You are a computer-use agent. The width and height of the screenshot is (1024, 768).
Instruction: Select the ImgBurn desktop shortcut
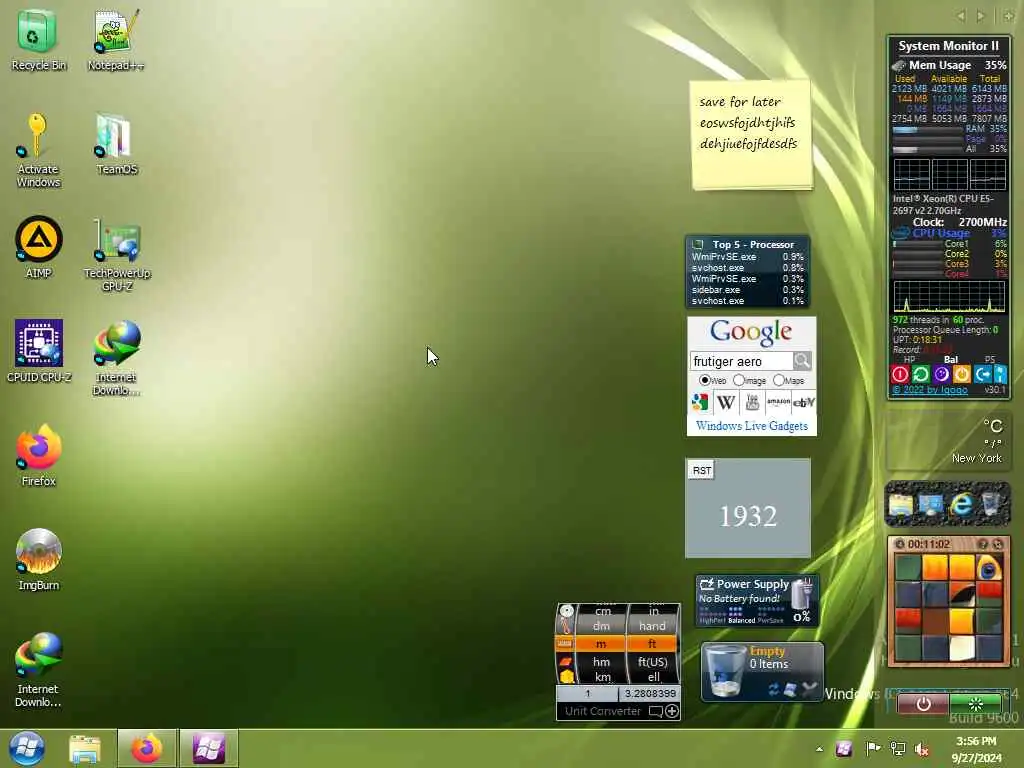tap(39, 559)
